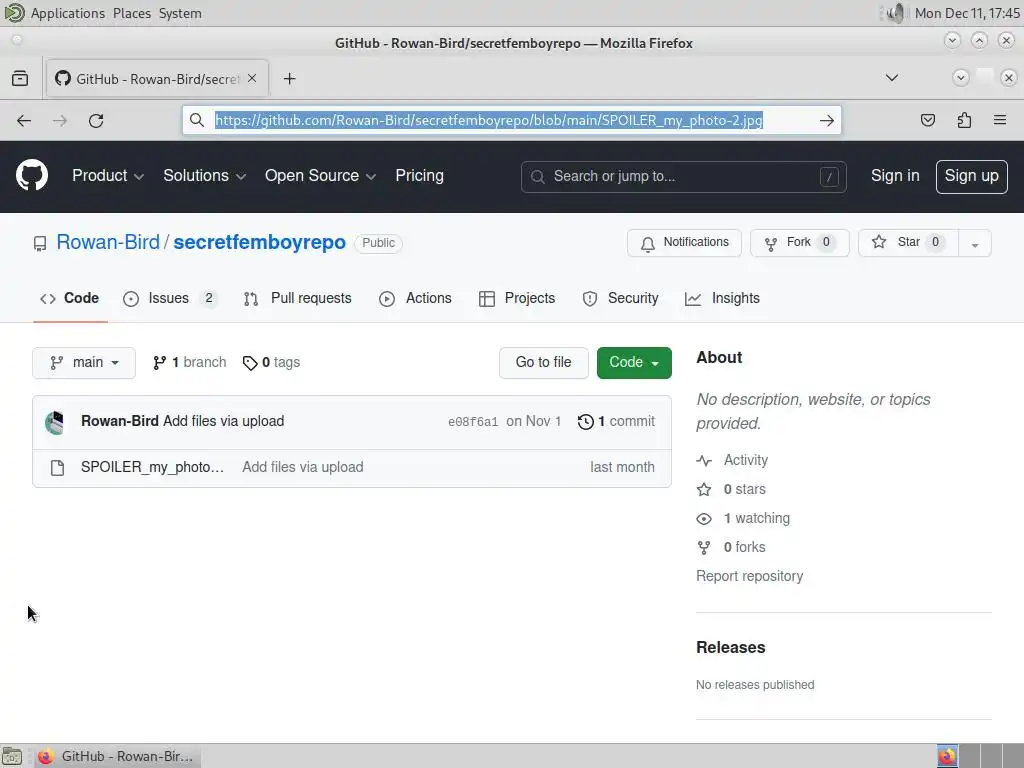Image resolution: width=1024 pixels, height=768 pixels.
Task: Close the GitHub Rowan-Bird tab
Action: click(x=252, y=78)
